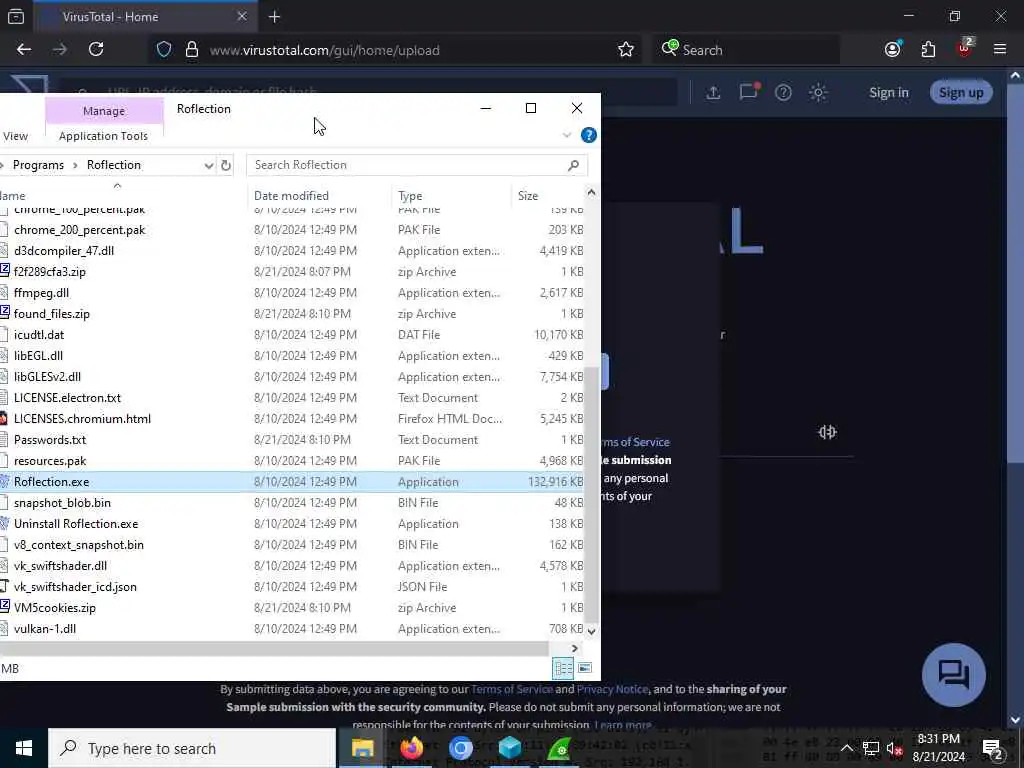Click uBlock extension icon with badge

[964, 48]
